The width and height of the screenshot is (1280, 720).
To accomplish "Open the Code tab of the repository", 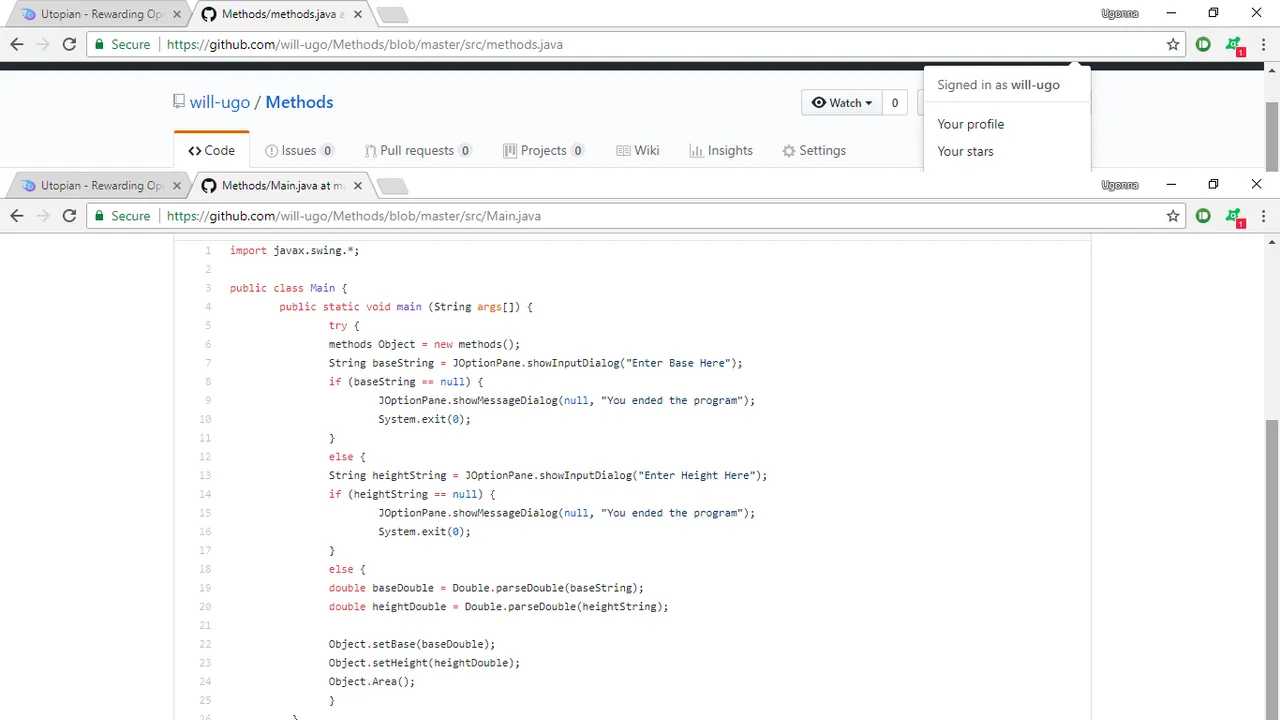I will [x=212, y=151].
